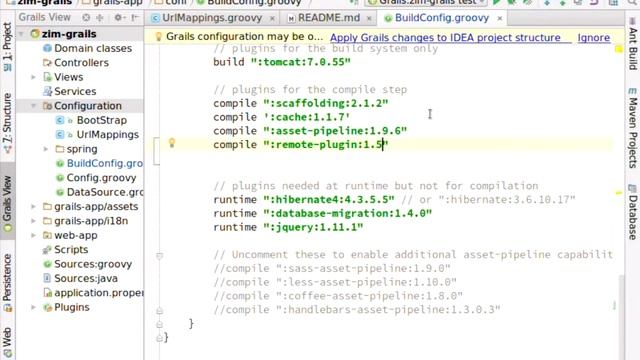Open the Maven Projects side panel
640x360 pixels.
tap(633, 128)
